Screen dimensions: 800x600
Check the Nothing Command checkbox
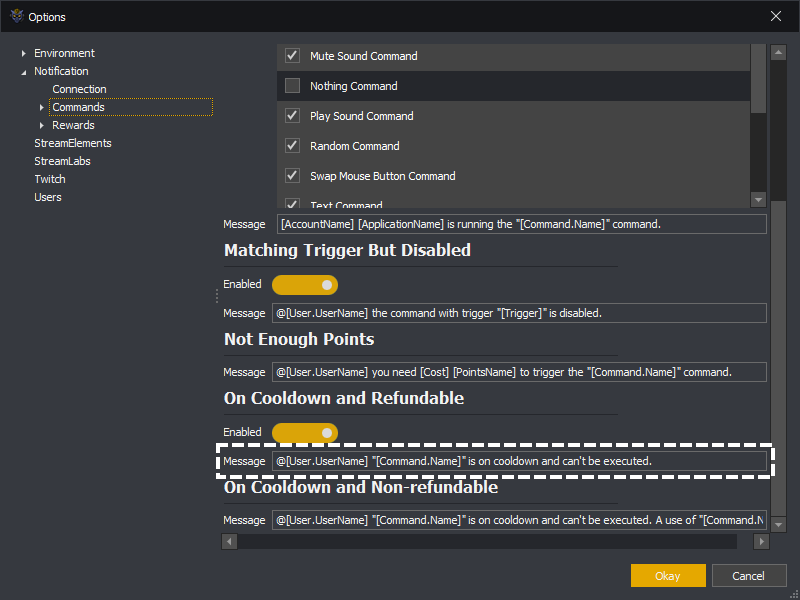pyautogui.click(x=292, y=85)
